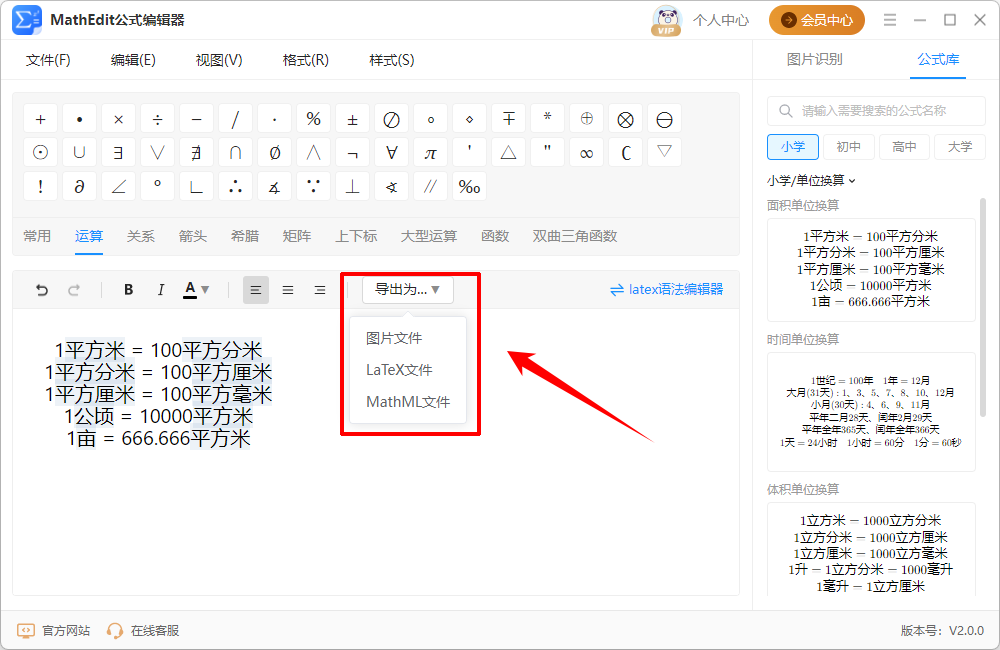This screenshot has height=650, width=1000.
Task: Insert the triangle △ symbol
Action: [508, 152]
